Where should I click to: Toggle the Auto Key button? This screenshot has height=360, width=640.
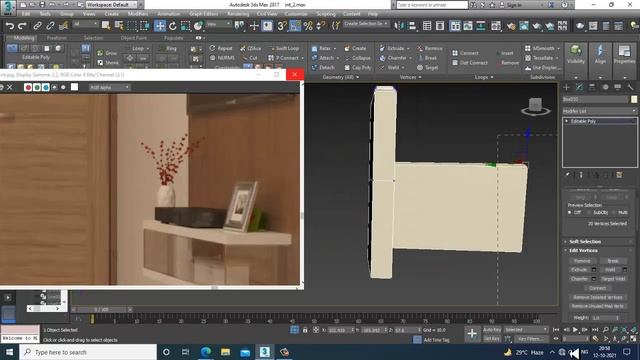pyautogui.click(x=492, y=330)
